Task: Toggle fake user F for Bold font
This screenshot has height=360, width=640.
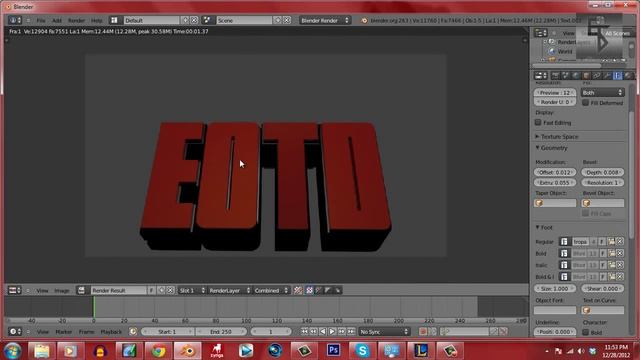Action: click(x=603, y=253)
